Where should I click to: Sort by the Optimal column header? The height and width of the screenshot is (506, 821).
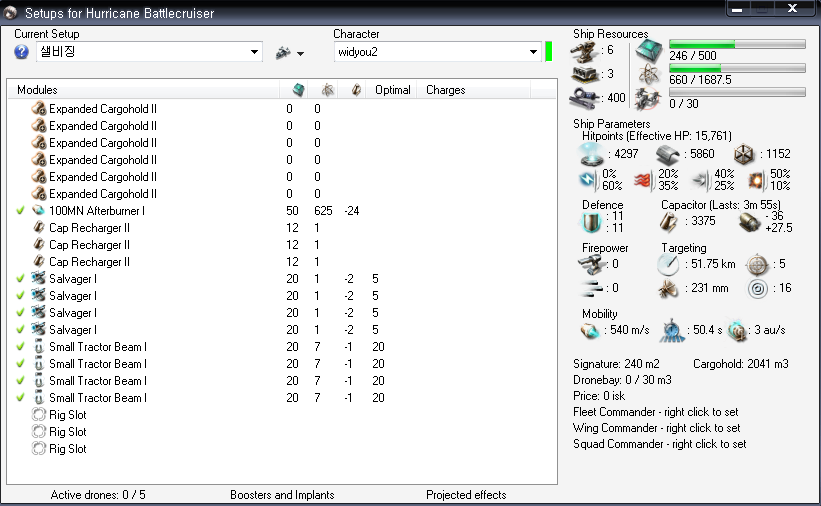(392, 90)
